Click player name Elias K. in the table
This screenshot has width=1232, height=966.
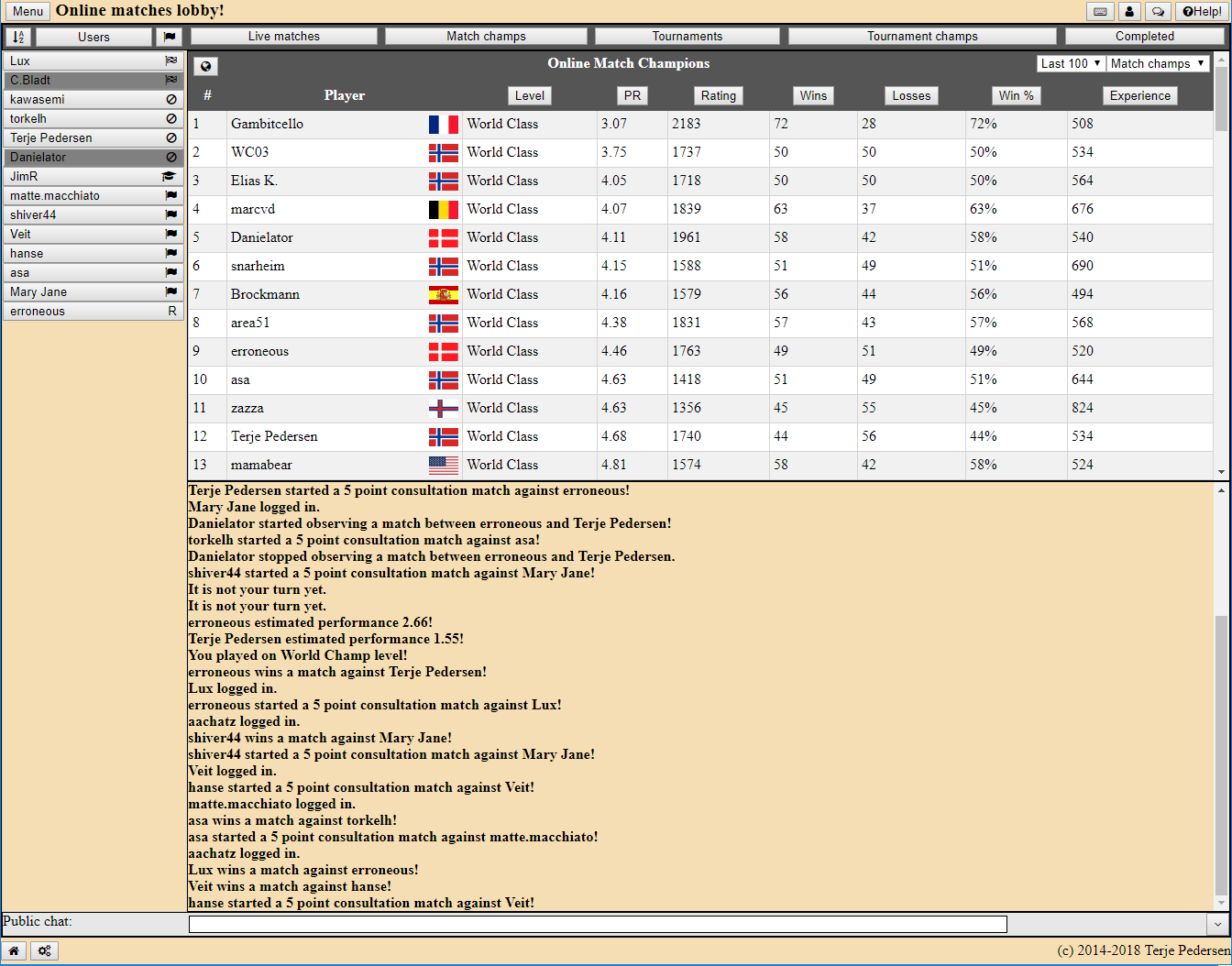coord(254,181)
